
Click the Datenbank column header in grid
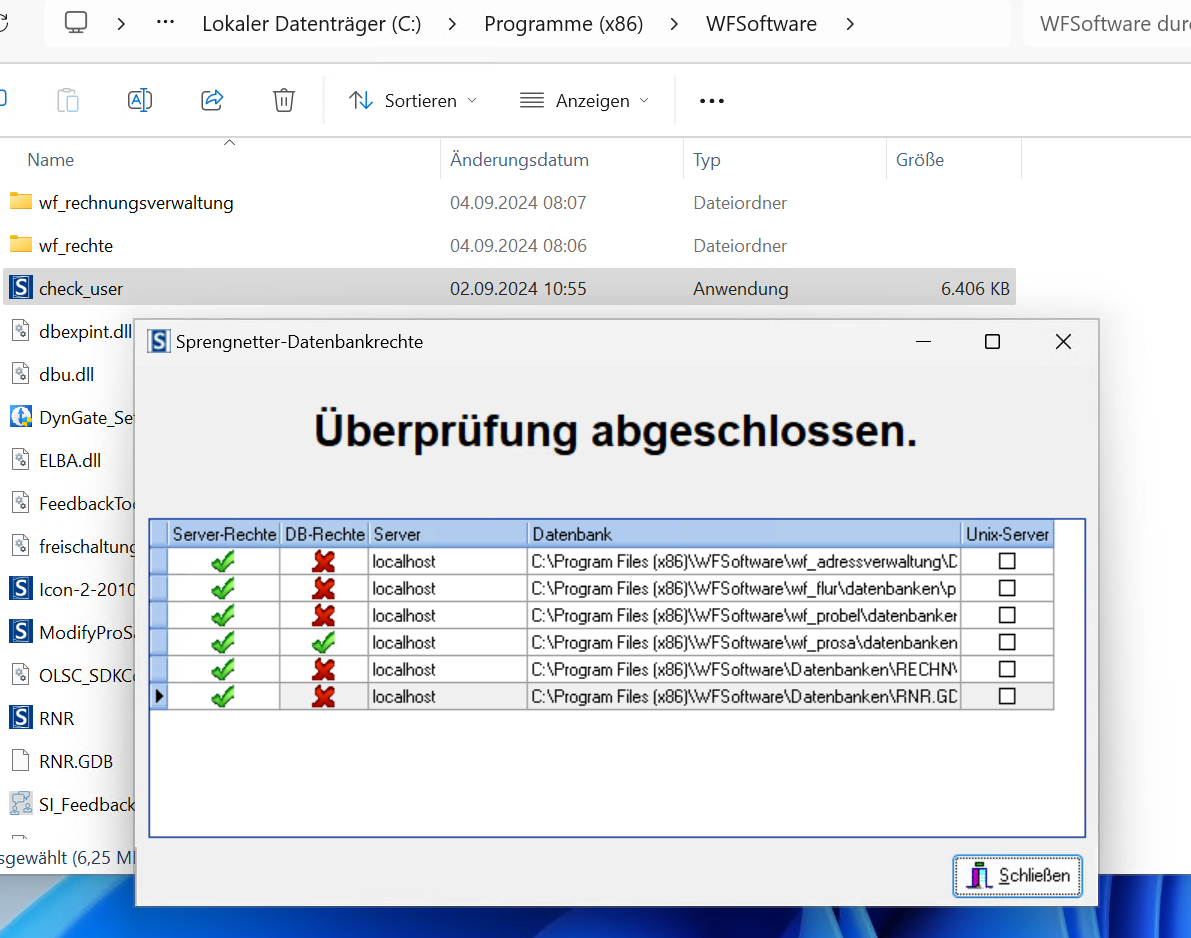[744, 534]
